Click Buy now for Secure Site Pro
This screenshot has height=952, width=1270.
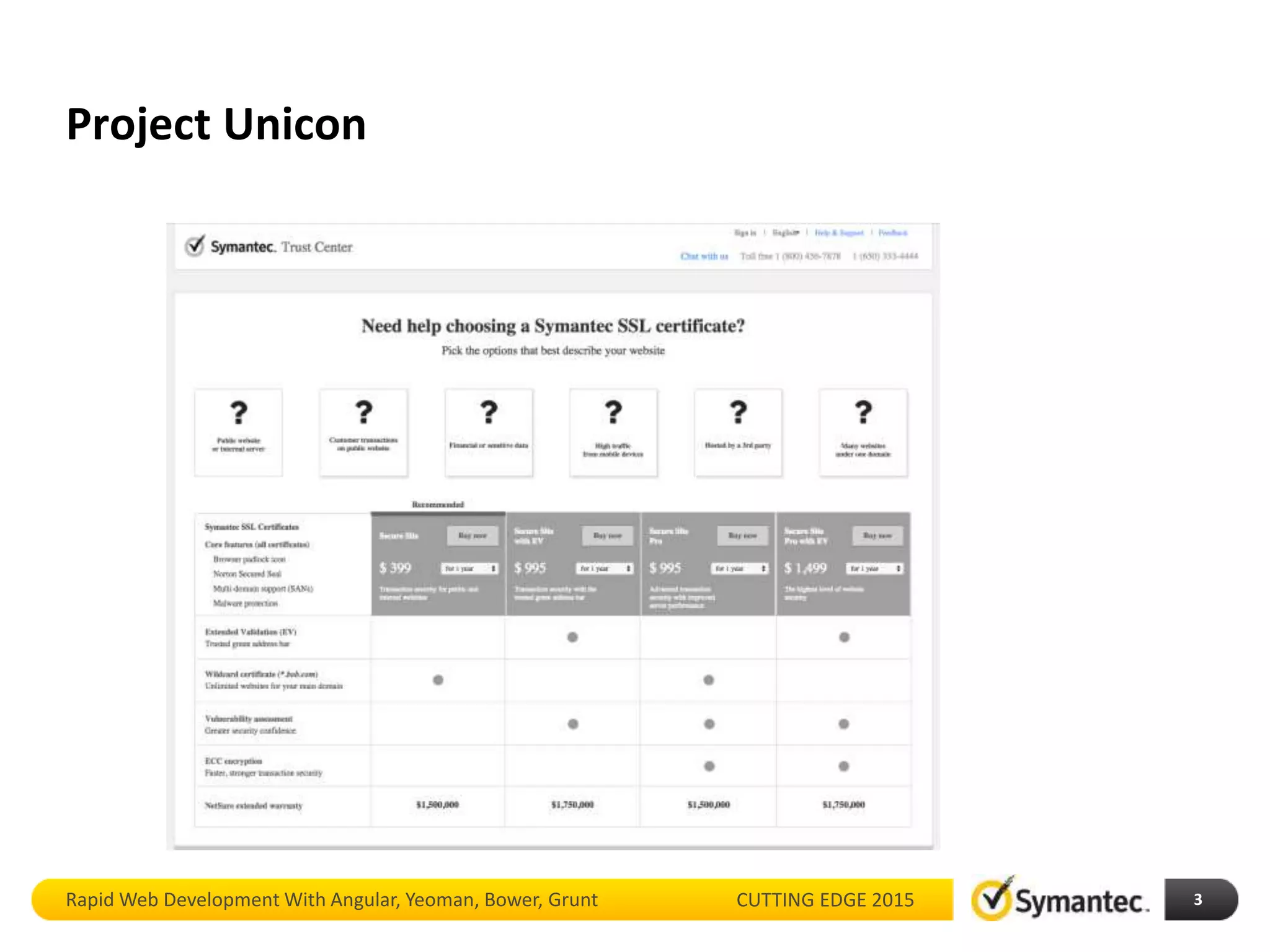pos(743,535)
